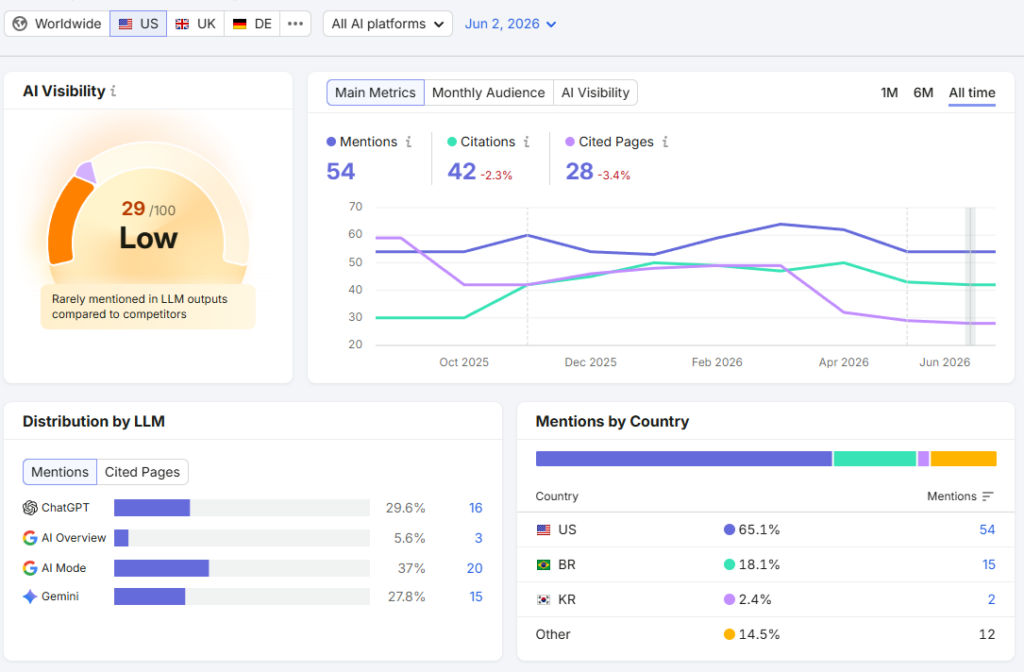The width and height of the screenshot is (1024, 672).
Task: Click the highlighted Jun 2026 chart marker
Action: pyautogui.click(x=970, y=276)
